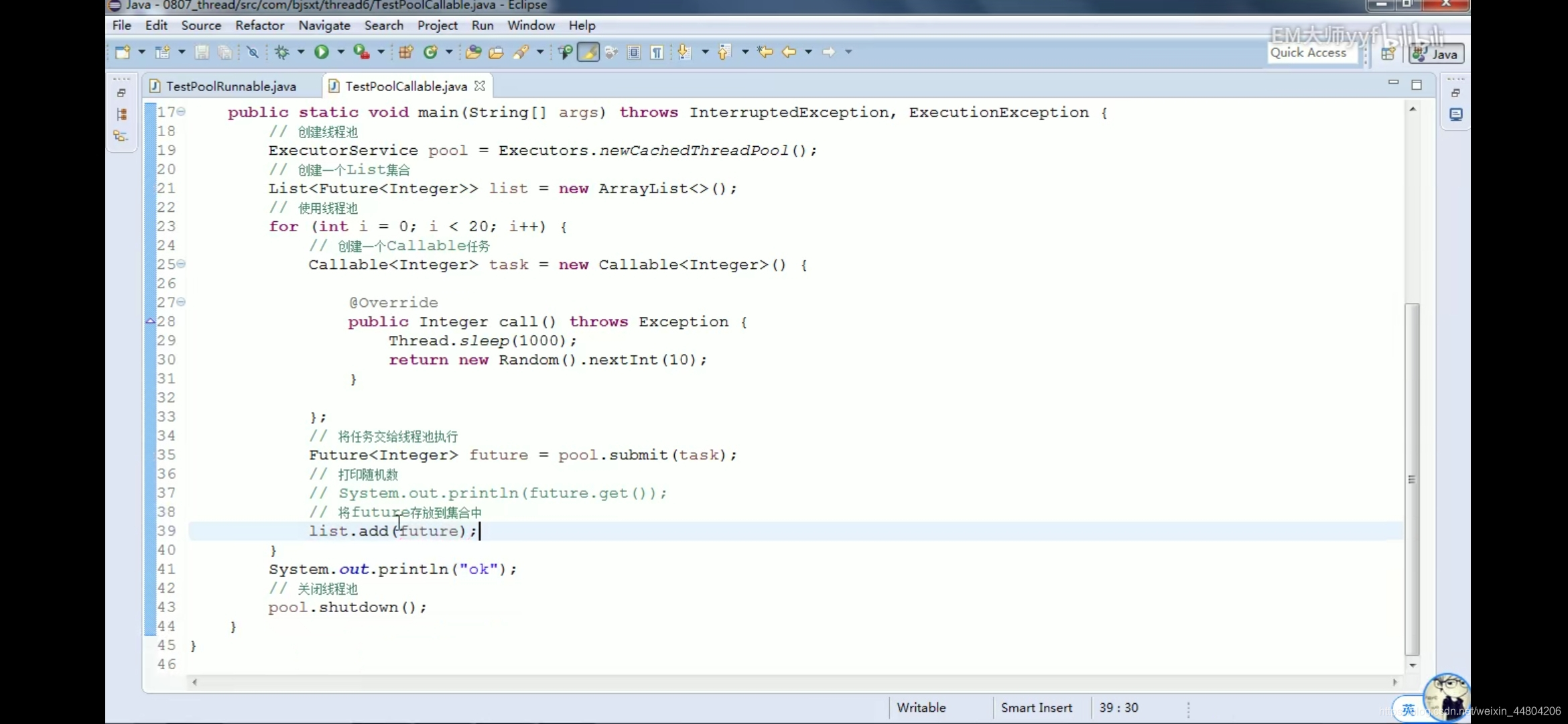Start the Debug bug icon
Screen dimensions: 1568x724
pyautogui.click(x=282, y=52)
